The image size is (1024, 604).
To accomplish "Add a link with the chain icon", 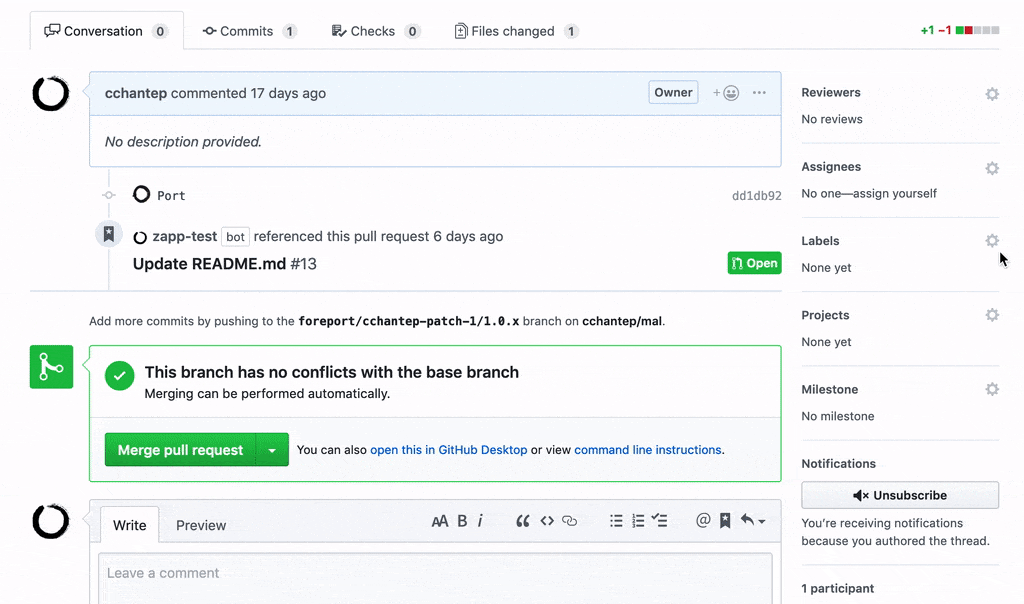I will coord(569,521).
